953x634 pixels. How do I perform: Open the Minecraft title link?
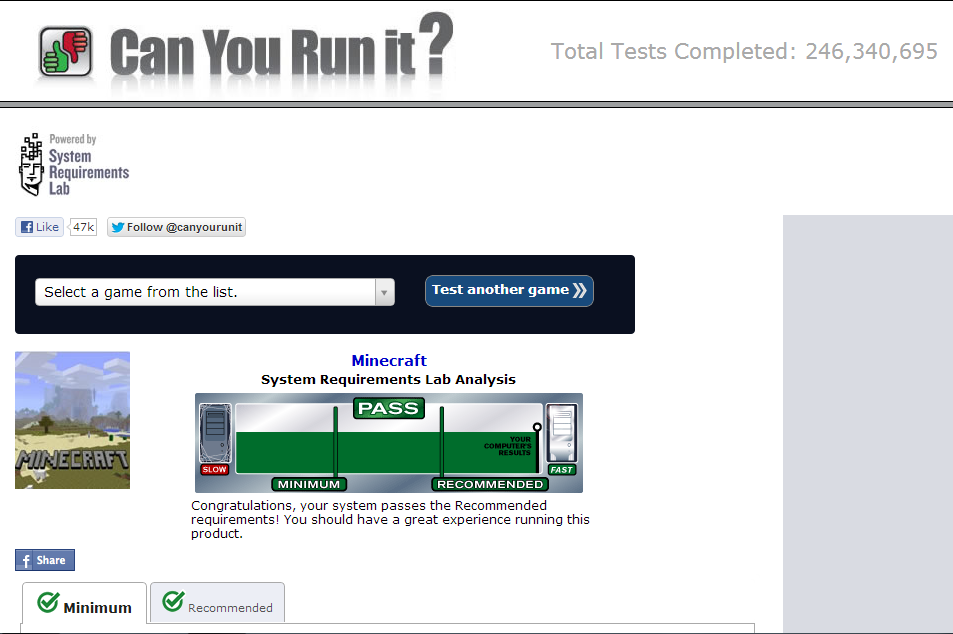389,360
